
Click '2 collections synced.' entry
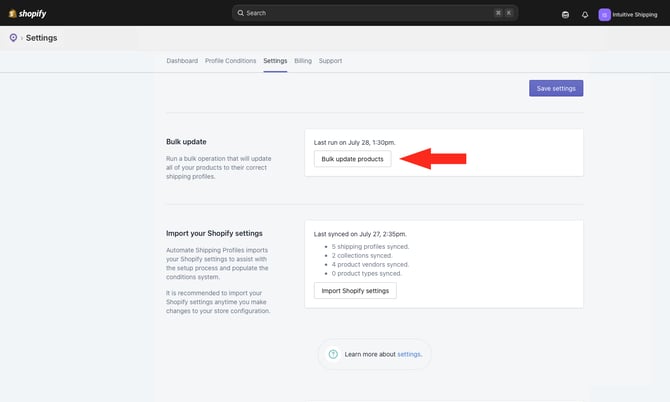361,255
